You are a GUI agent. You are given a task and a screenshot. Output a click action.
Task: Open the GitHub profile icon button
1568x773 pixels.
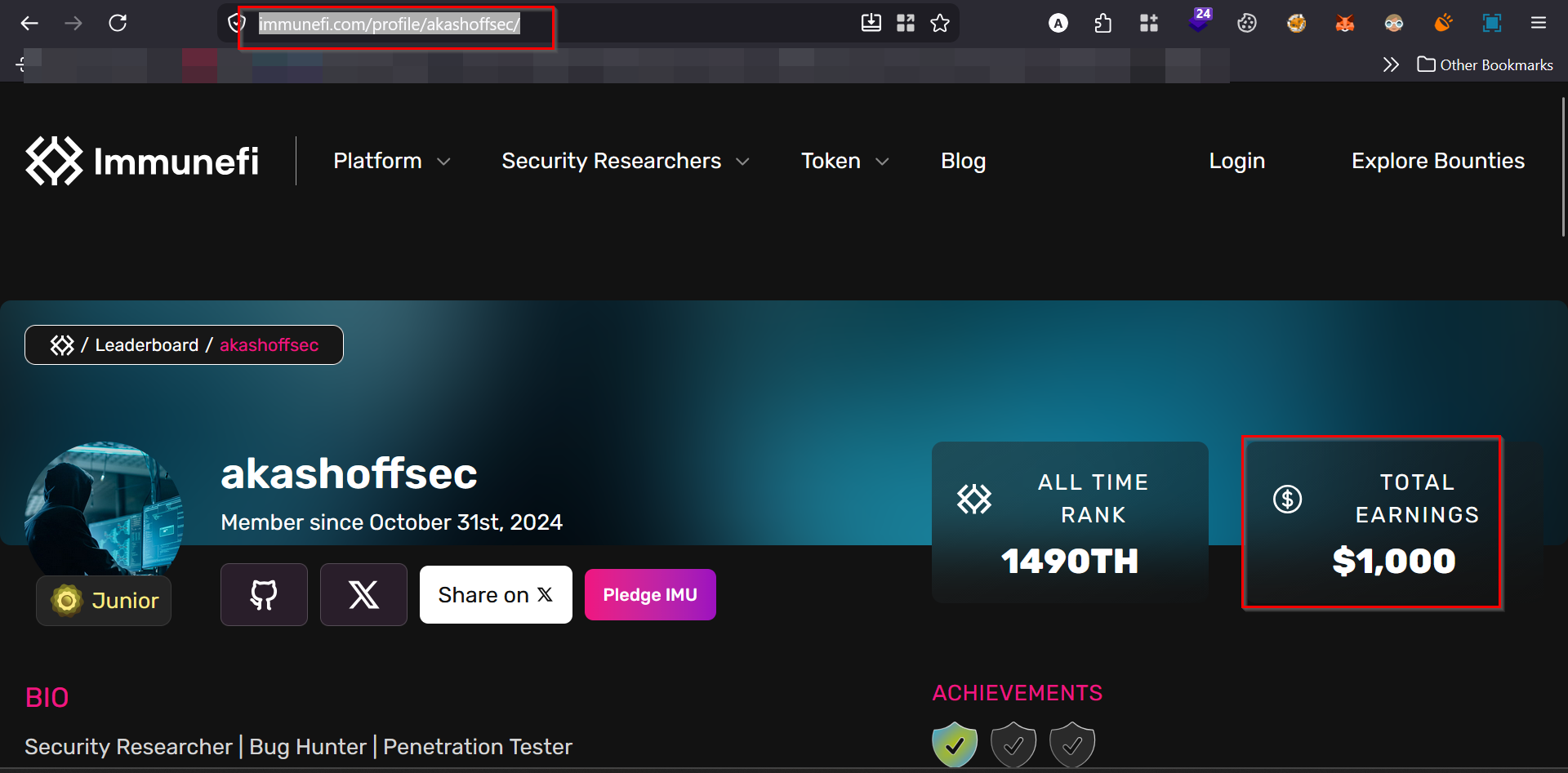coord(264,595)
